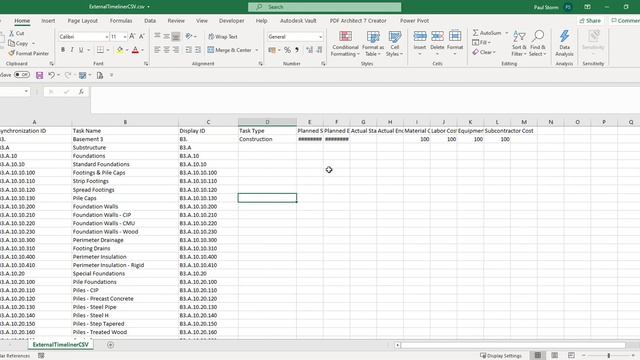
Task: Open the Merge & Center dropdown arrow
Action: 257,50
